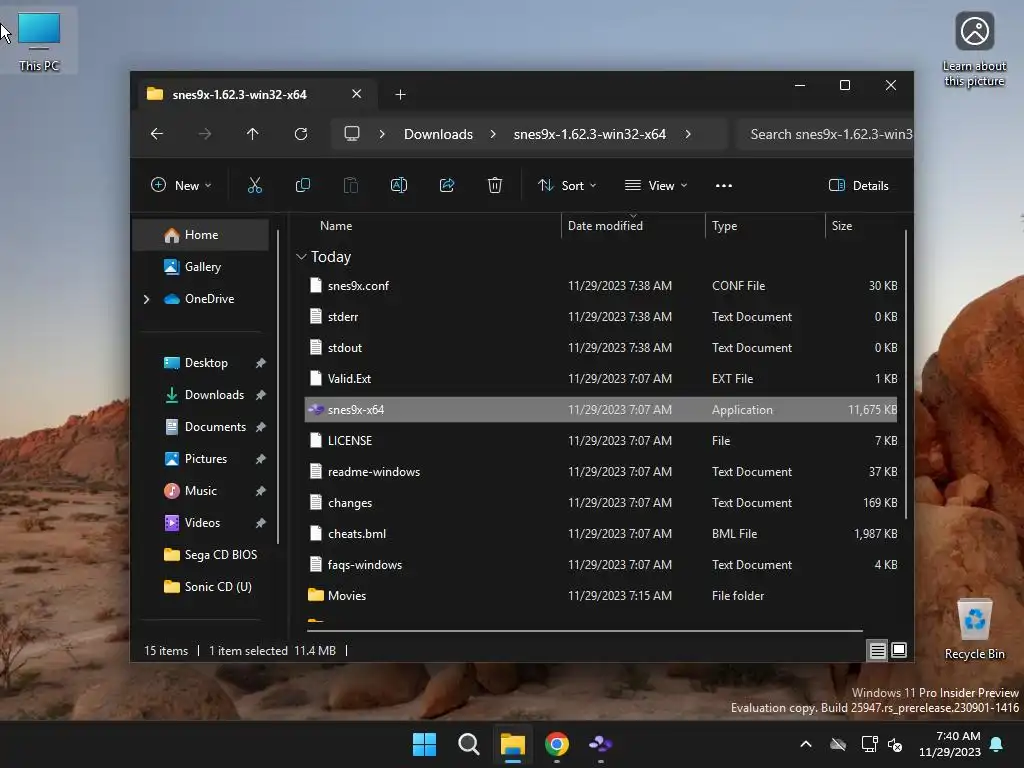Click the PC icon in address bar

(x=352, y=134)
